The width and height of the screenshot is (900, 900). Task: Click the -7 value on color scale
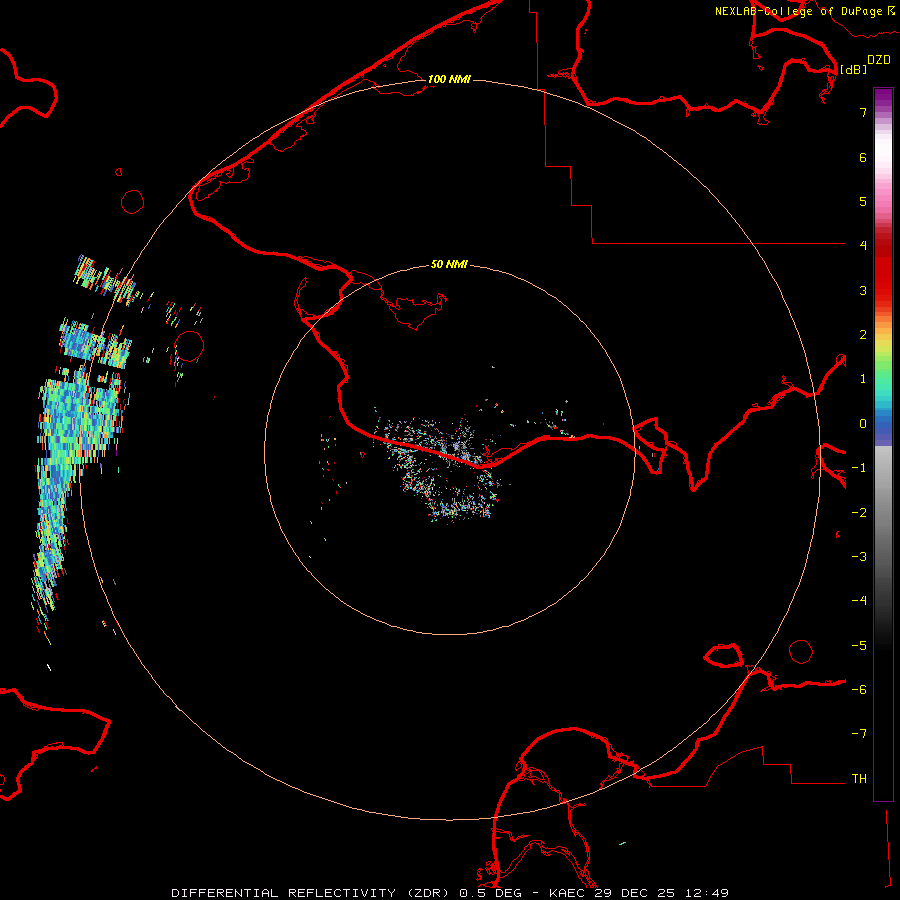click(x=859, y=734)
